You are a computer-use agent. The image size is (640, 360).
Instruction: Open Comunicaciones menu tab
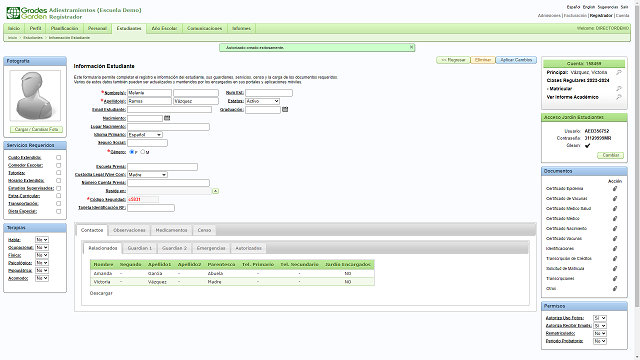pos(204,28)
